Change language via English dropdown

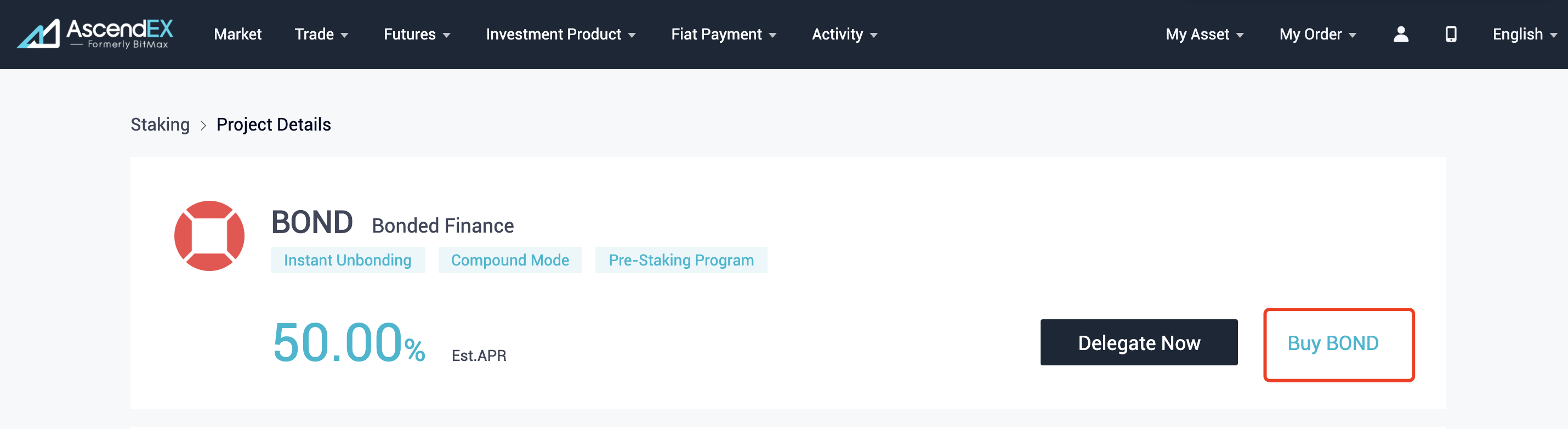pos(1524,34)
